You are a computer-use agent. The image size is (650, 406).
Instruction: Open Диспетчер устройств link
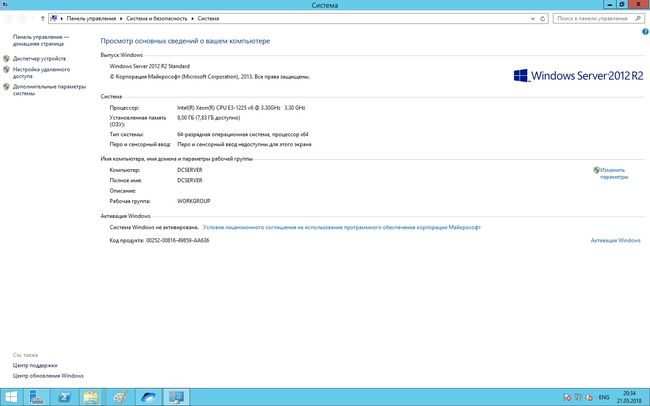39,58
